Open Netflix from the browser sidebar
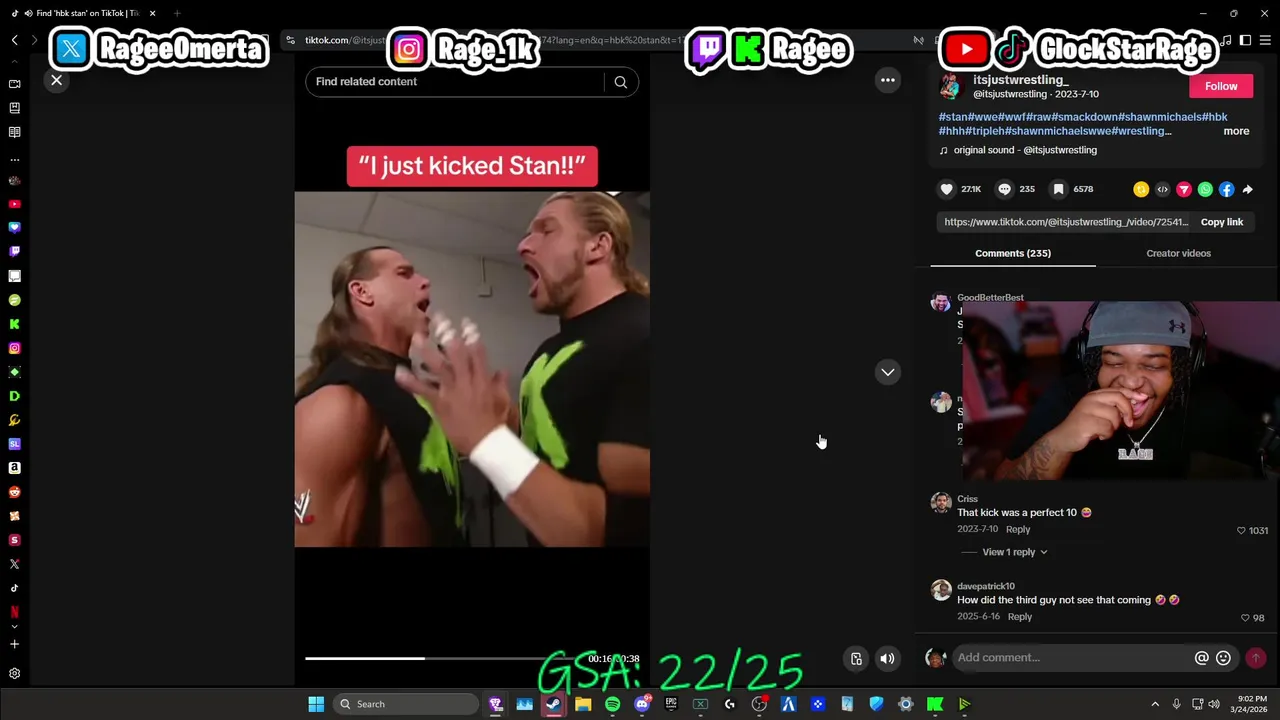The image size is (1280, 720). (14, 612)
